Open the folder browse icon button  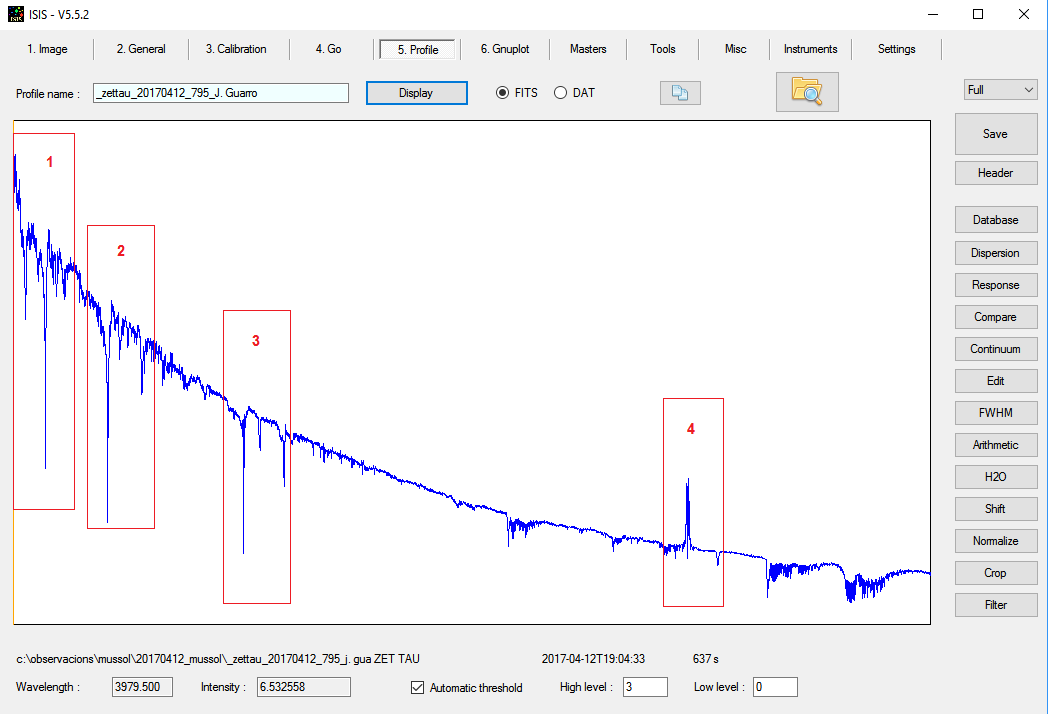(x=806, y=92)
